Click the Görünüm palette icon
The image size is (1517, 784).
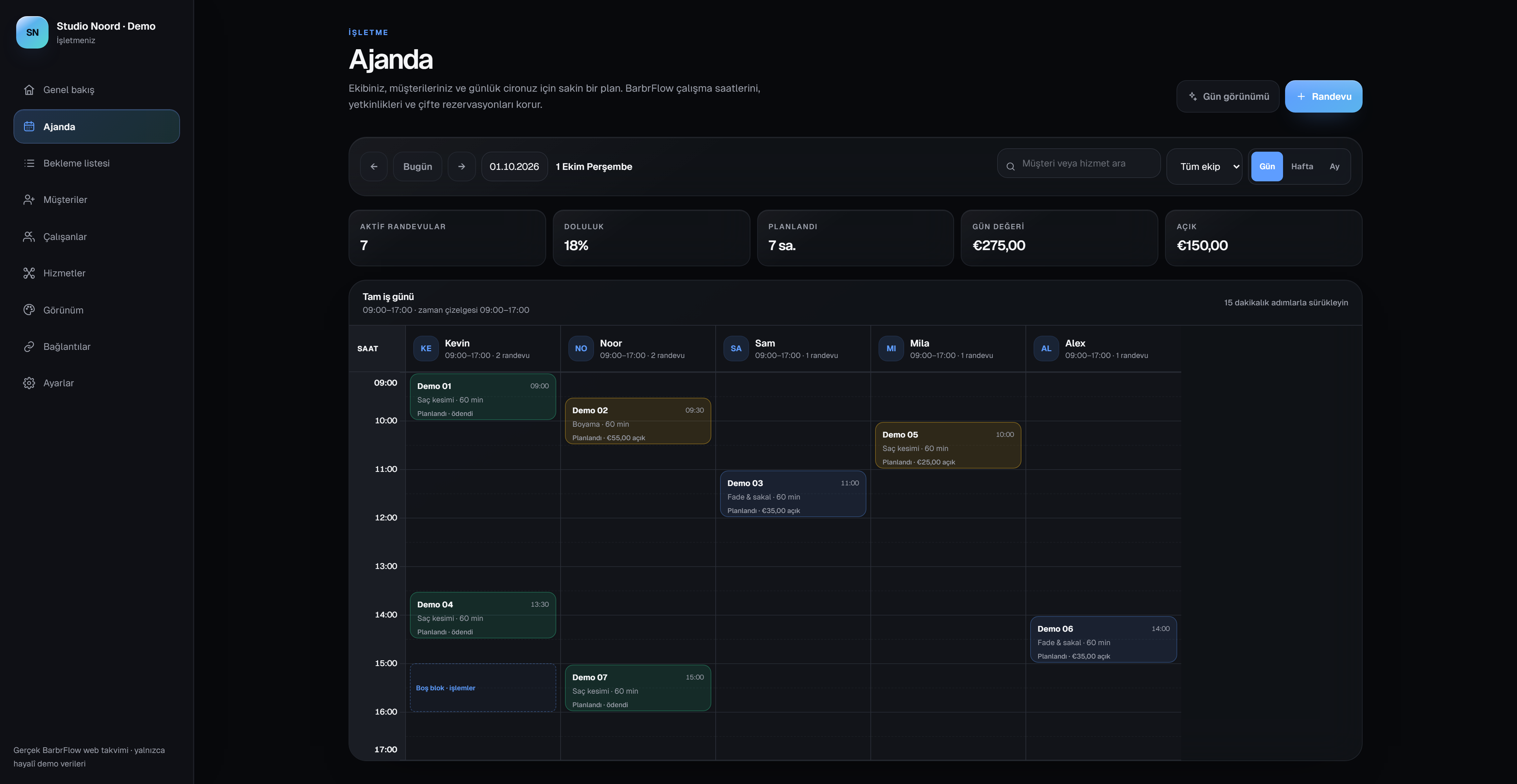(29, 310)
